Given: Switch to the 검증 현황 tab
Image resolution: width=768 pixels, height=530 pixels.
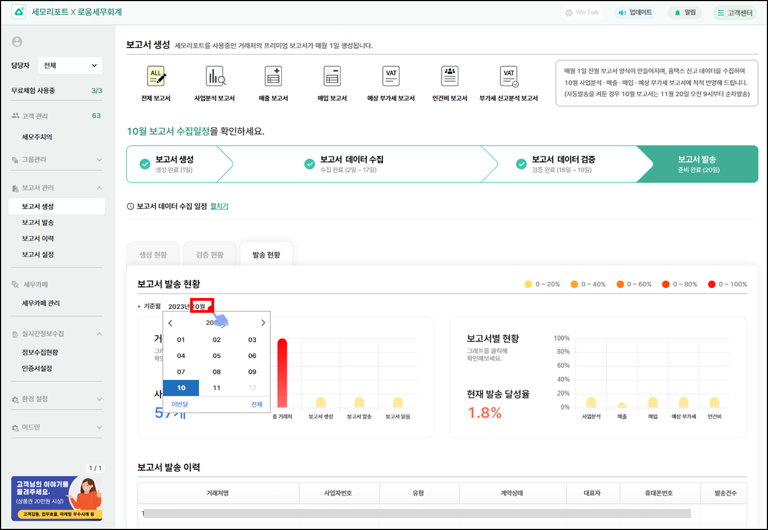Looking at the screenshot, I should (210, 255).
